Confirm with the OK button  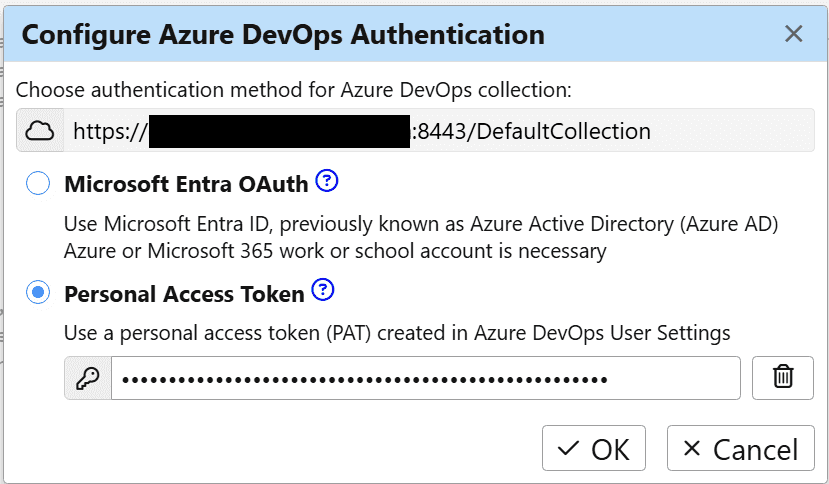coord(594,448)
